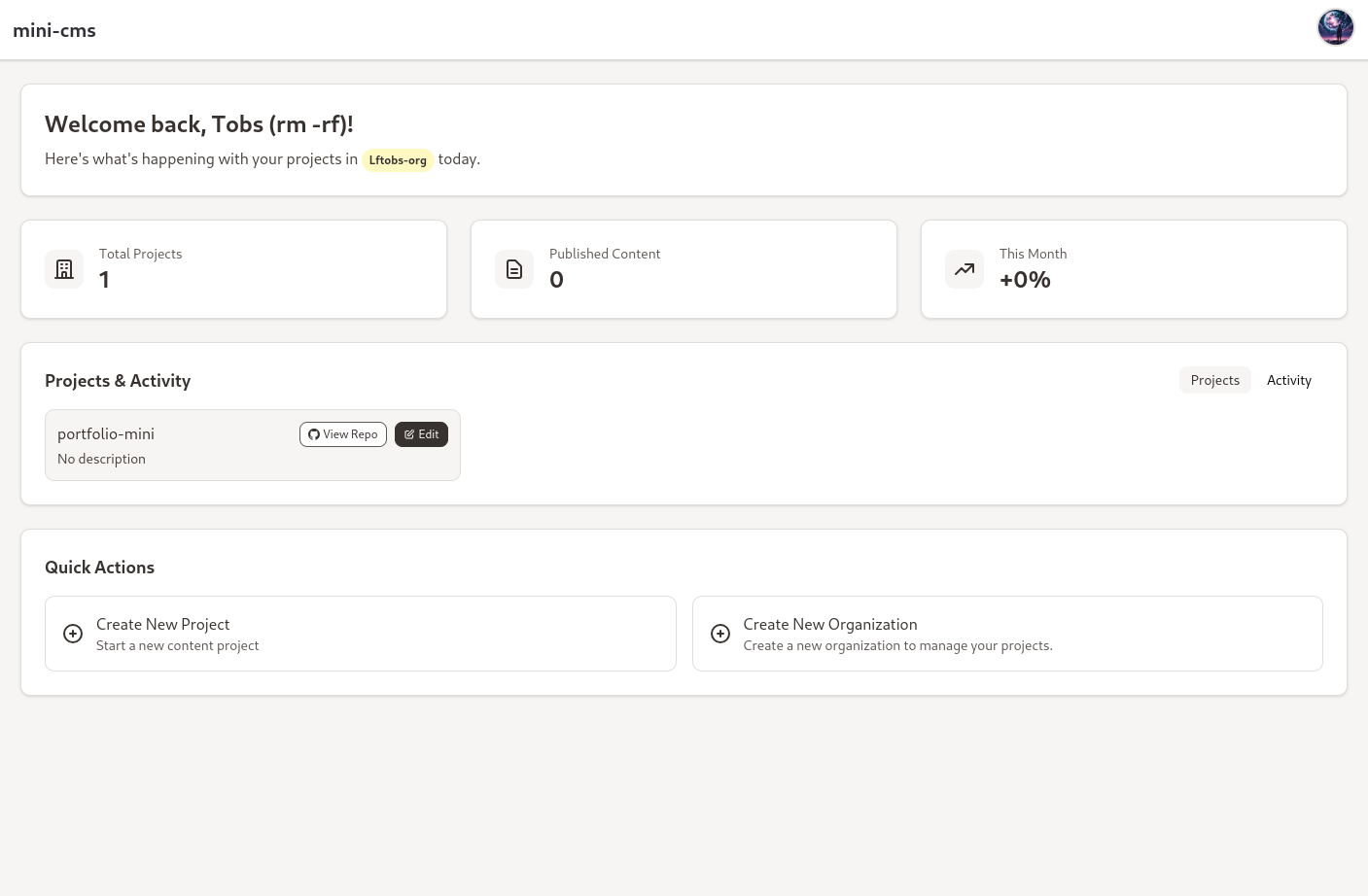Screen dimensions: 1368x896
Task: Switch to the Activity tab
Action: pos(1288,380)
